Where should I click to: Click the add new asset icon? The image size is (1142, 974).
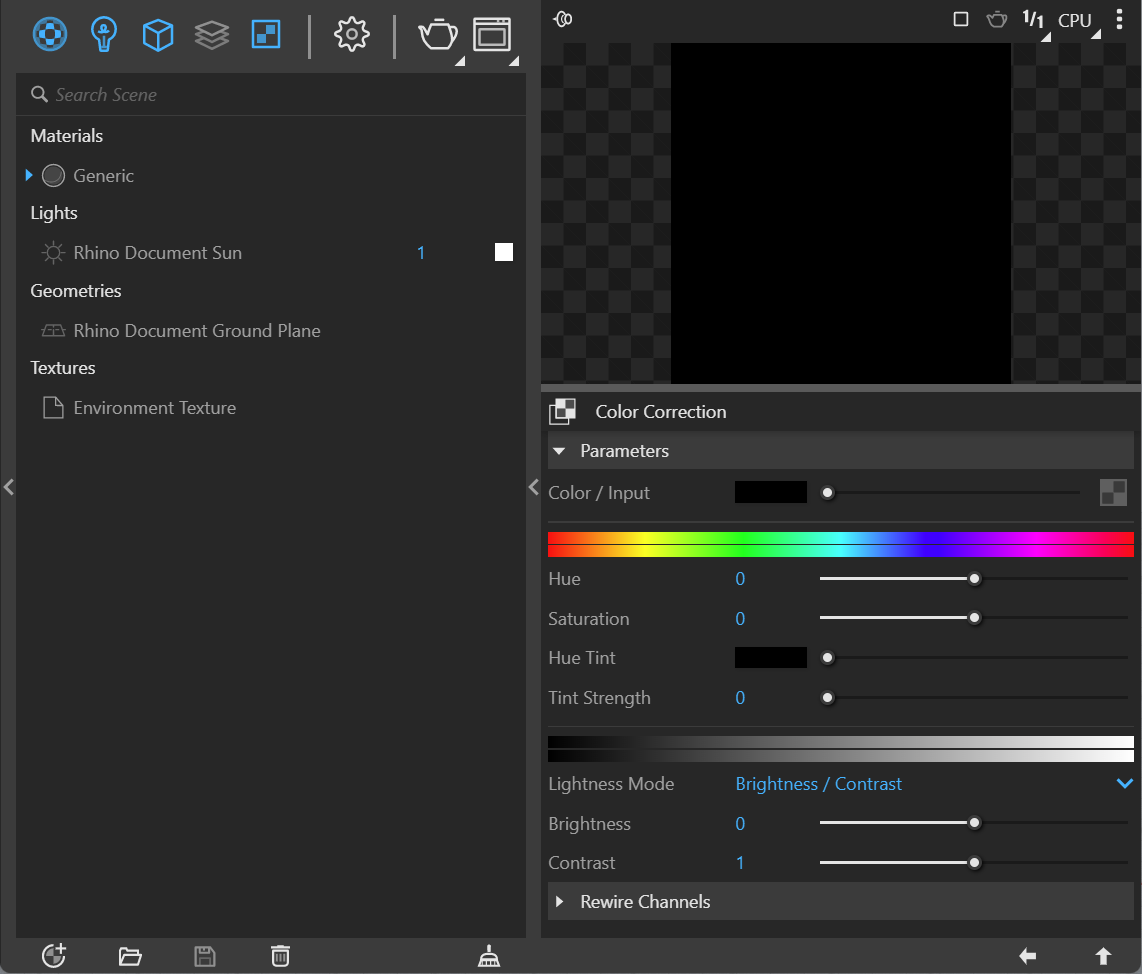tap(54, 955)
